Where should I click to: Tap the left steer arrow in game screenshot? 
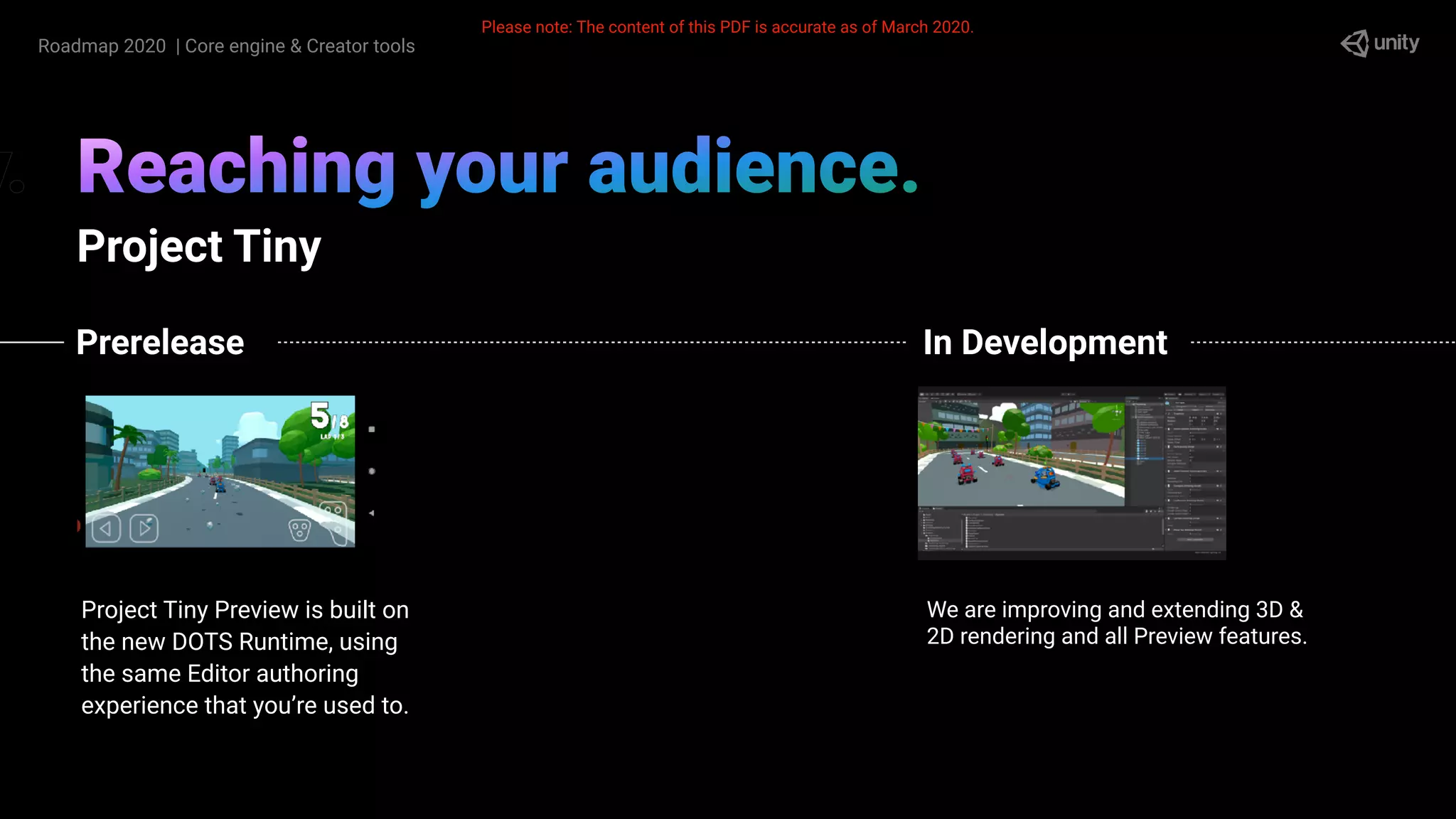(106, 528)
